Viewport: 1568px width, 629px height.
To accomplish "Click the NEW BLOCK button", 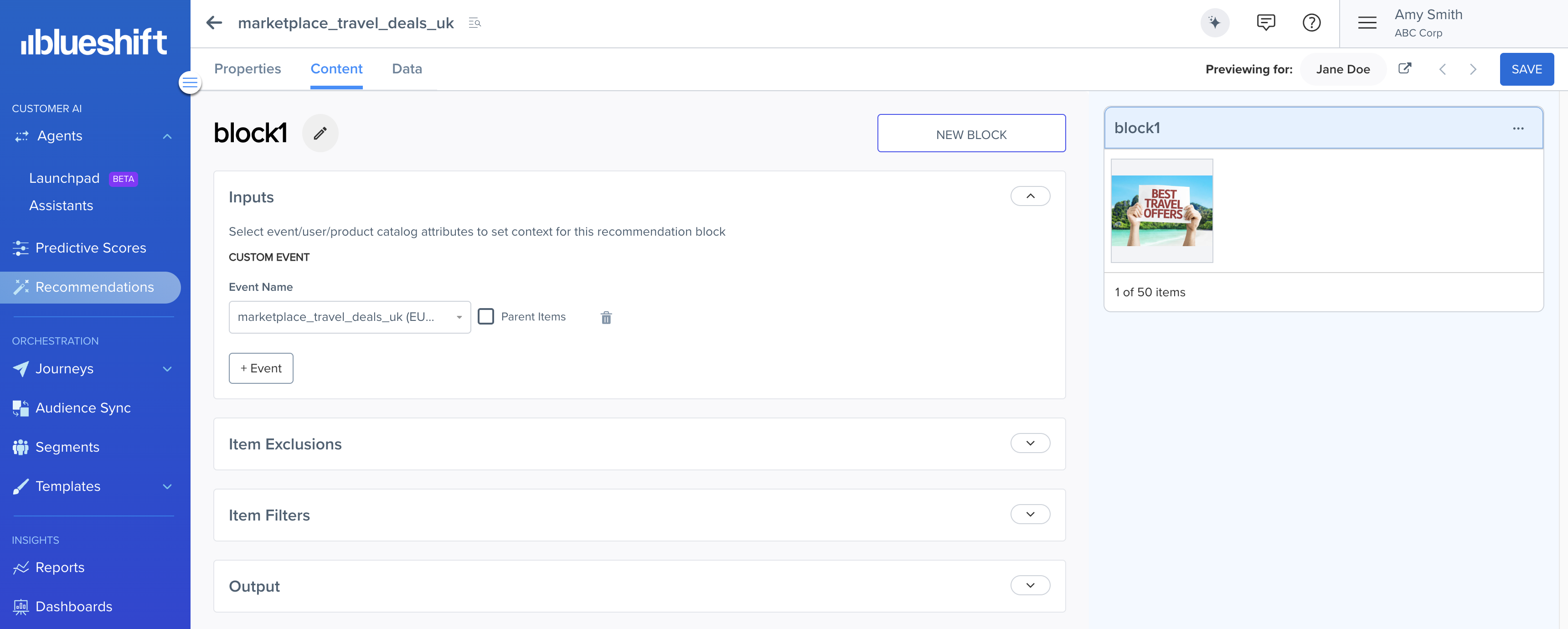I will tap(971, 134).
